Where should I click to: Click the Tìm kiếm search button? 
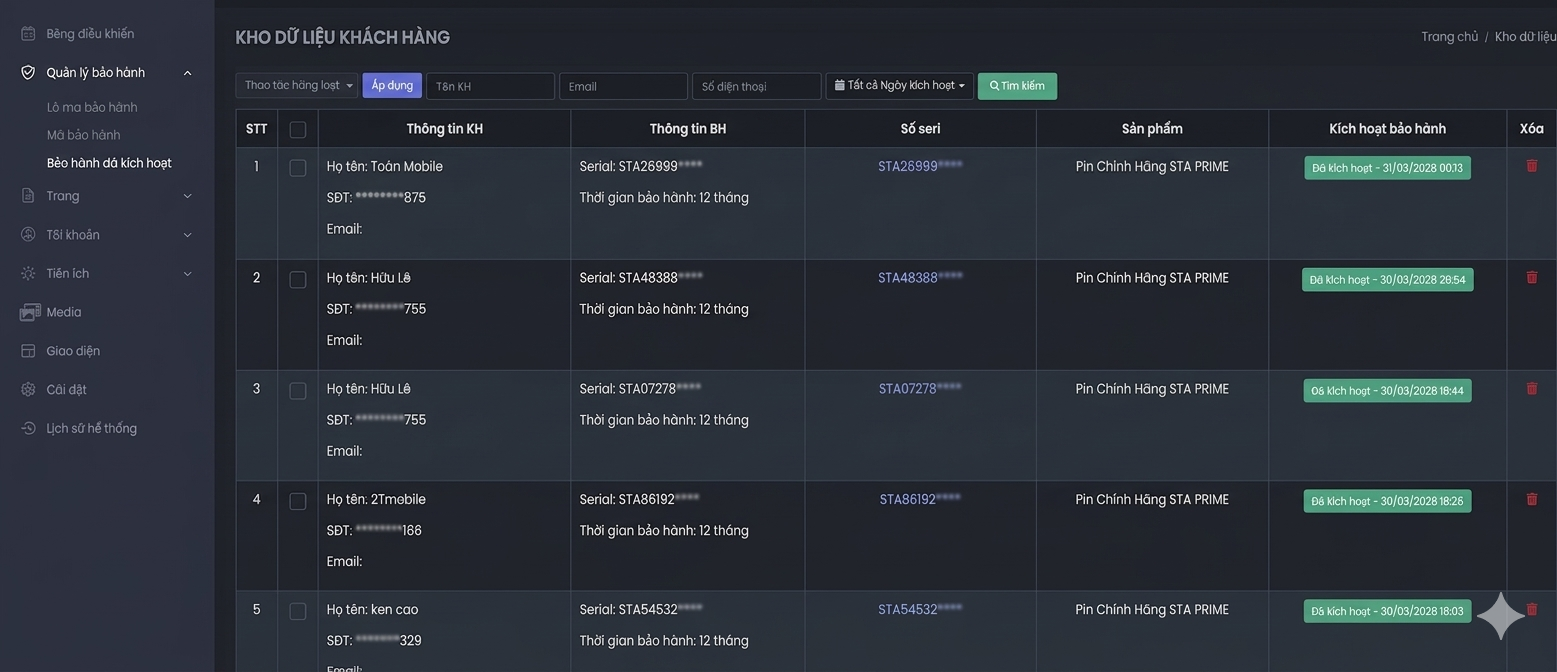click(1016, 86)
